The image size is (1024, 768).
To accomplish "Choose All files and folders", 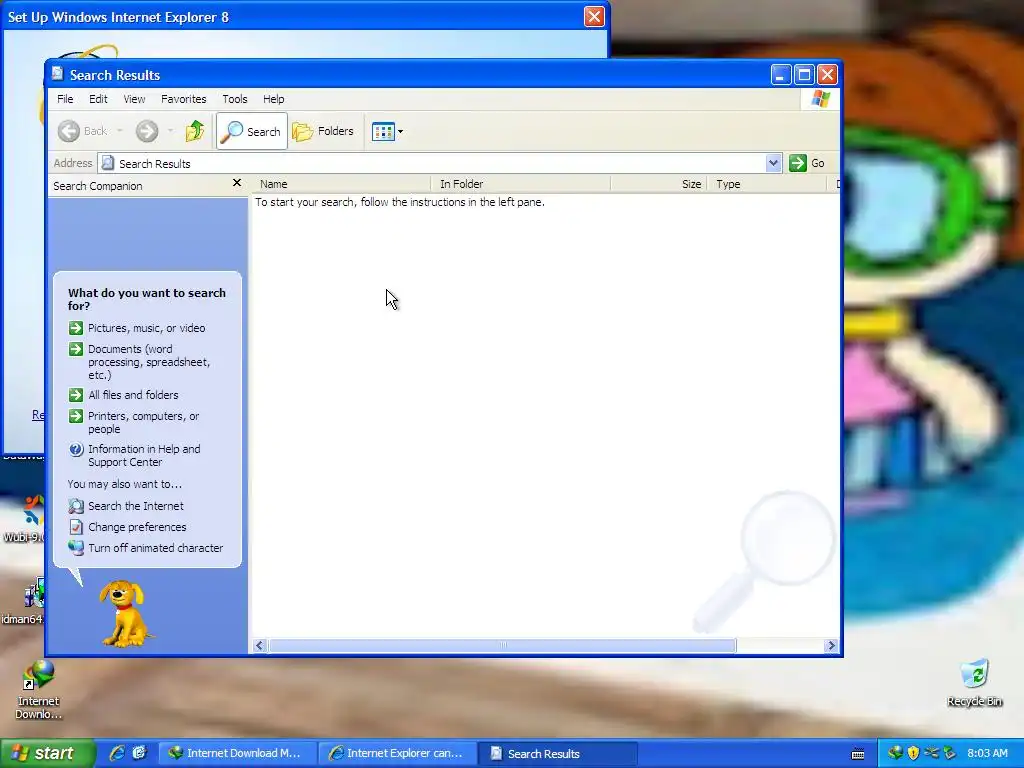I will (133, 395).
